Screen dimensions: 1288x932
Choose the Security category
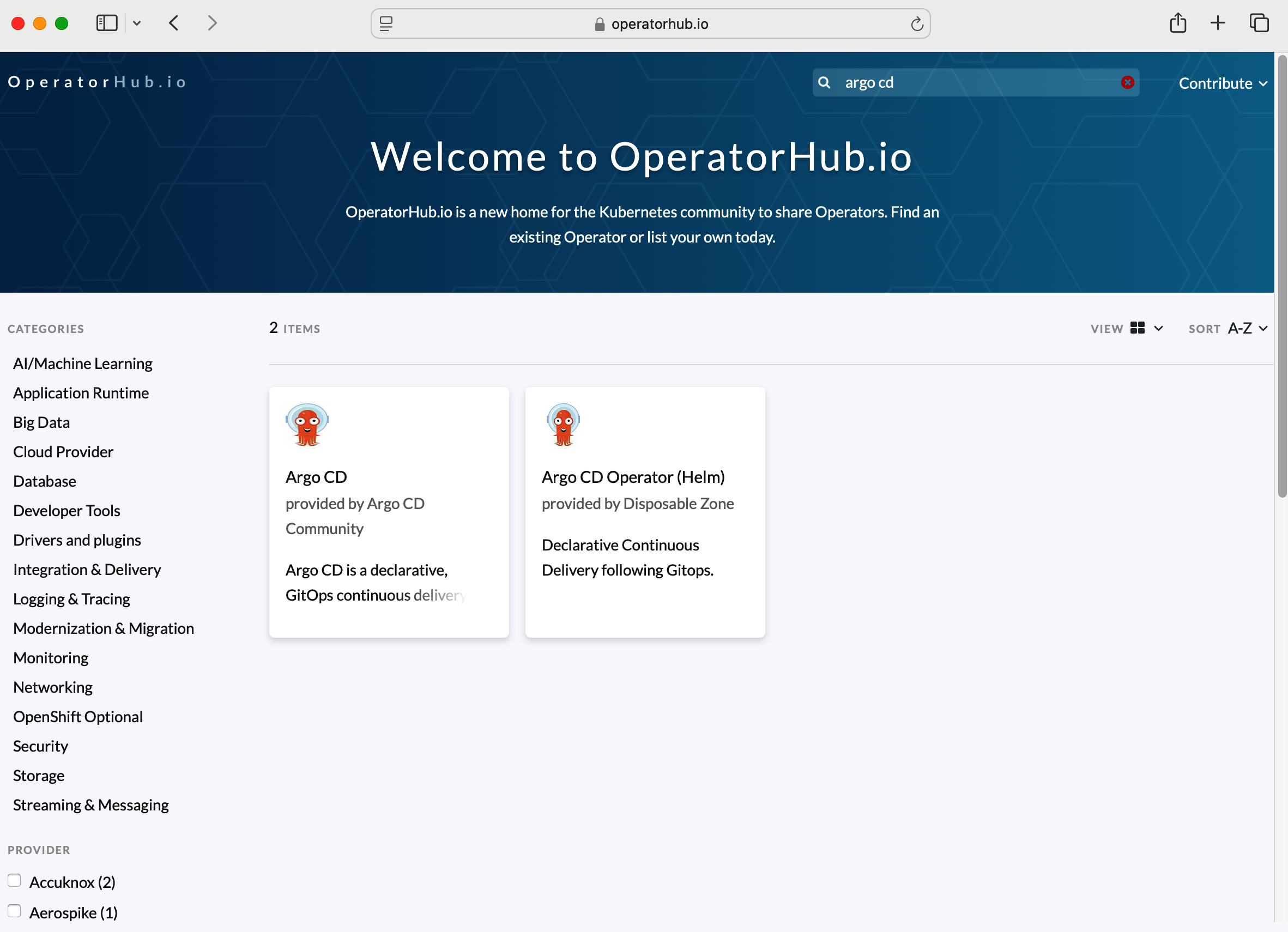coord(41,746)
